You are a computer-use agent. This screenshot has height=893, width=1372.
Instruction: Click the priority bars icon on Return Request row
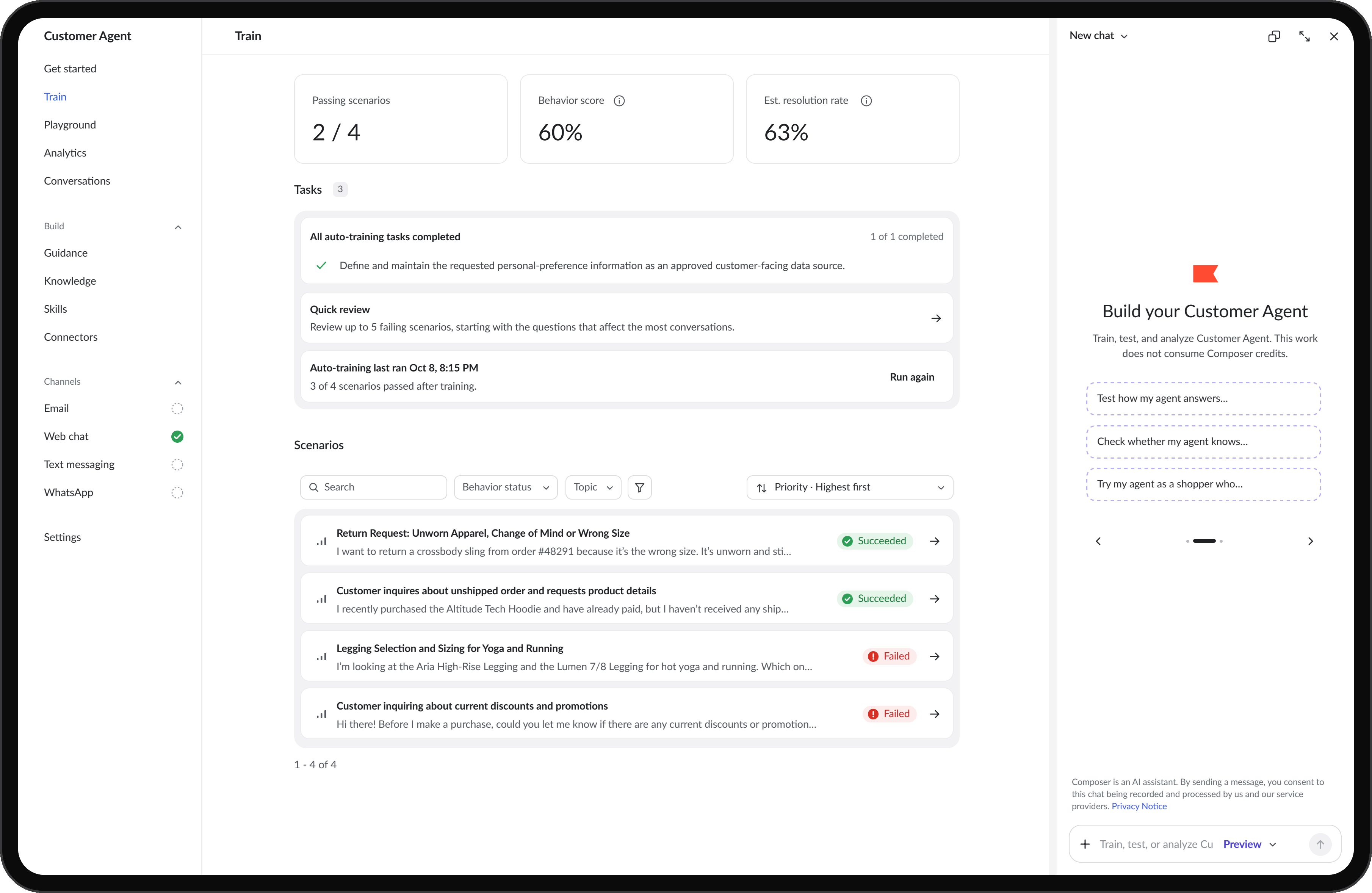pos(322,541)
